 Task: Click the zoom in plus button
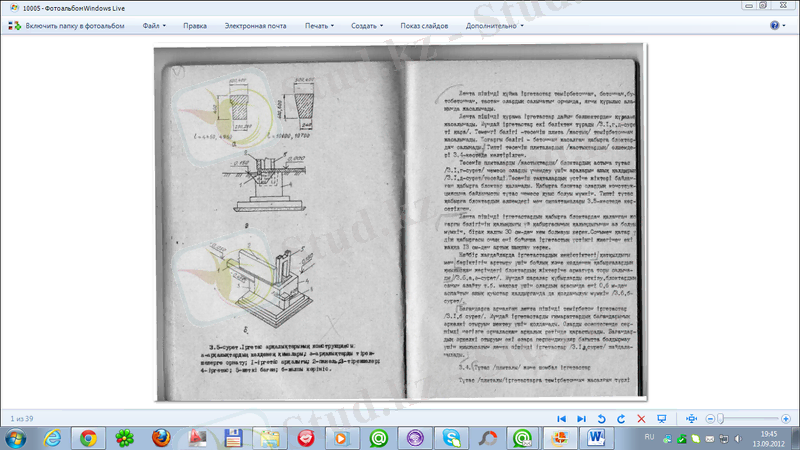click(x=784, y=417)
